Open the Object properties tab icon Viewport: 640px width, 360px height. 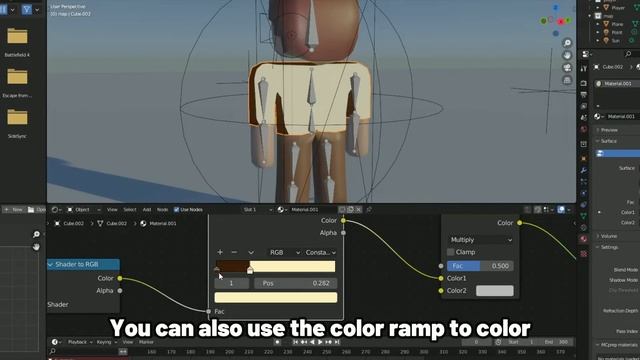pyautogui.click(x=584, y=158)
